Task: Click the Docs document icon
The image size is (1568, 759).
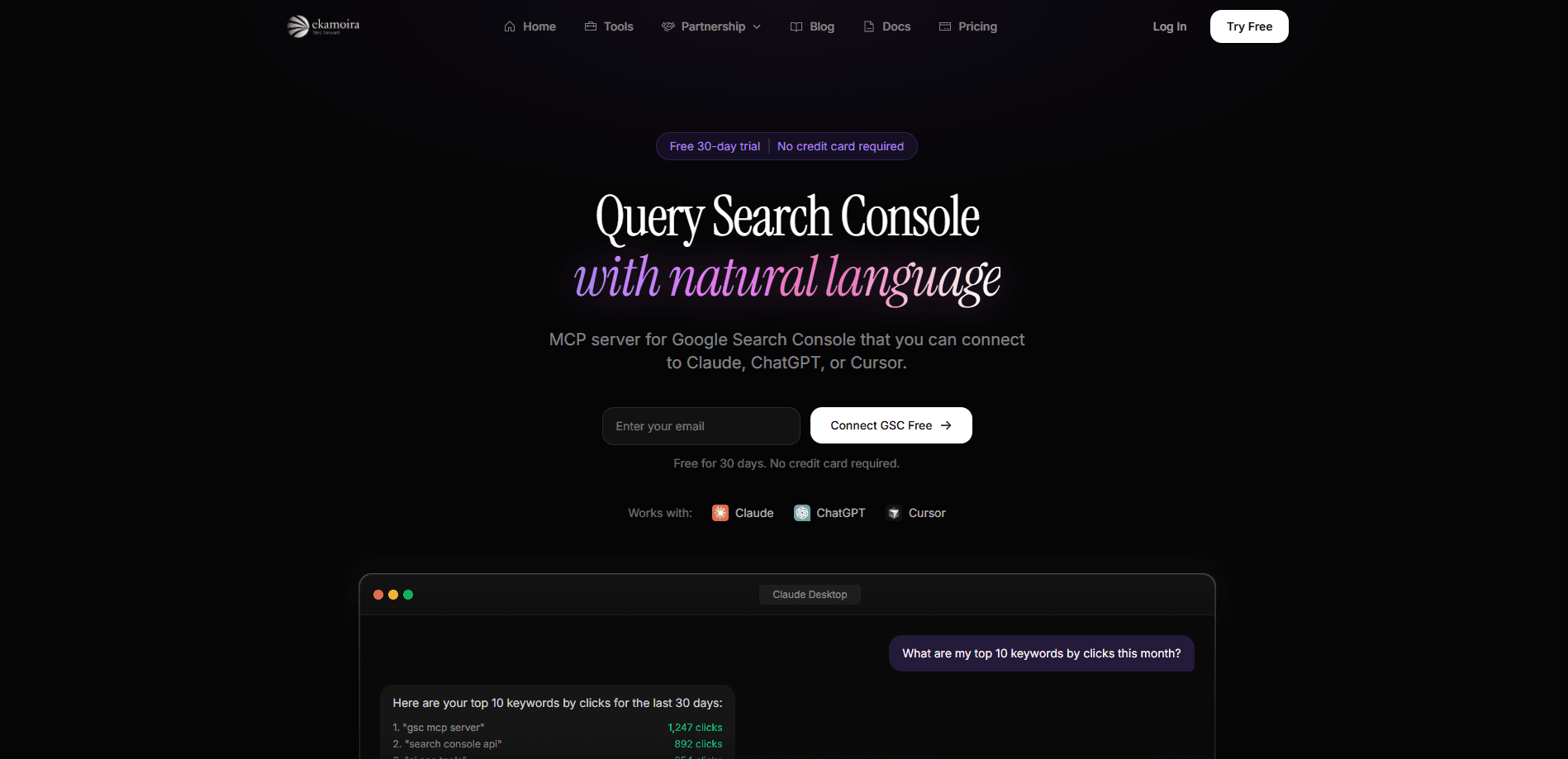Action: pyautogui.click(x=869, y=26)
